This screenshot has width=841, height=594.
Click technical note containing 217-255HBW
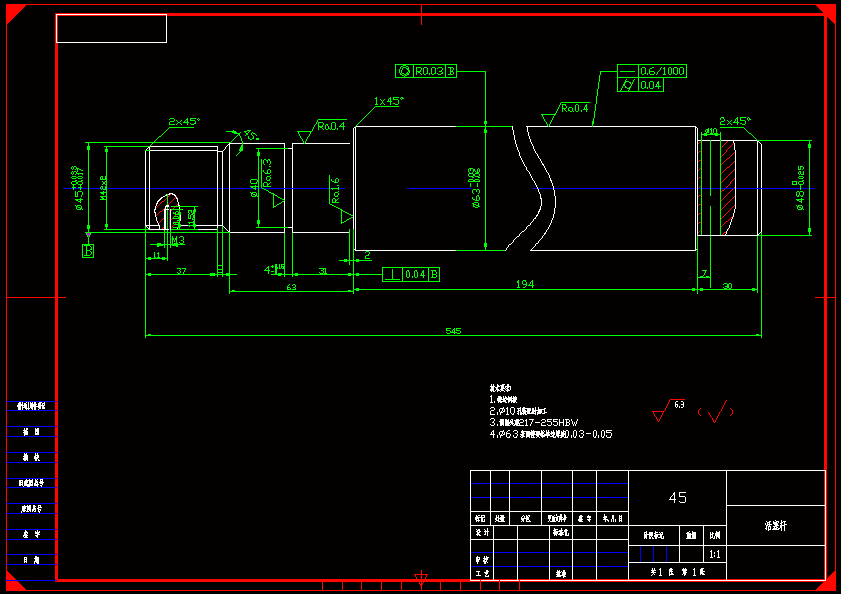[x=534, y=422]
